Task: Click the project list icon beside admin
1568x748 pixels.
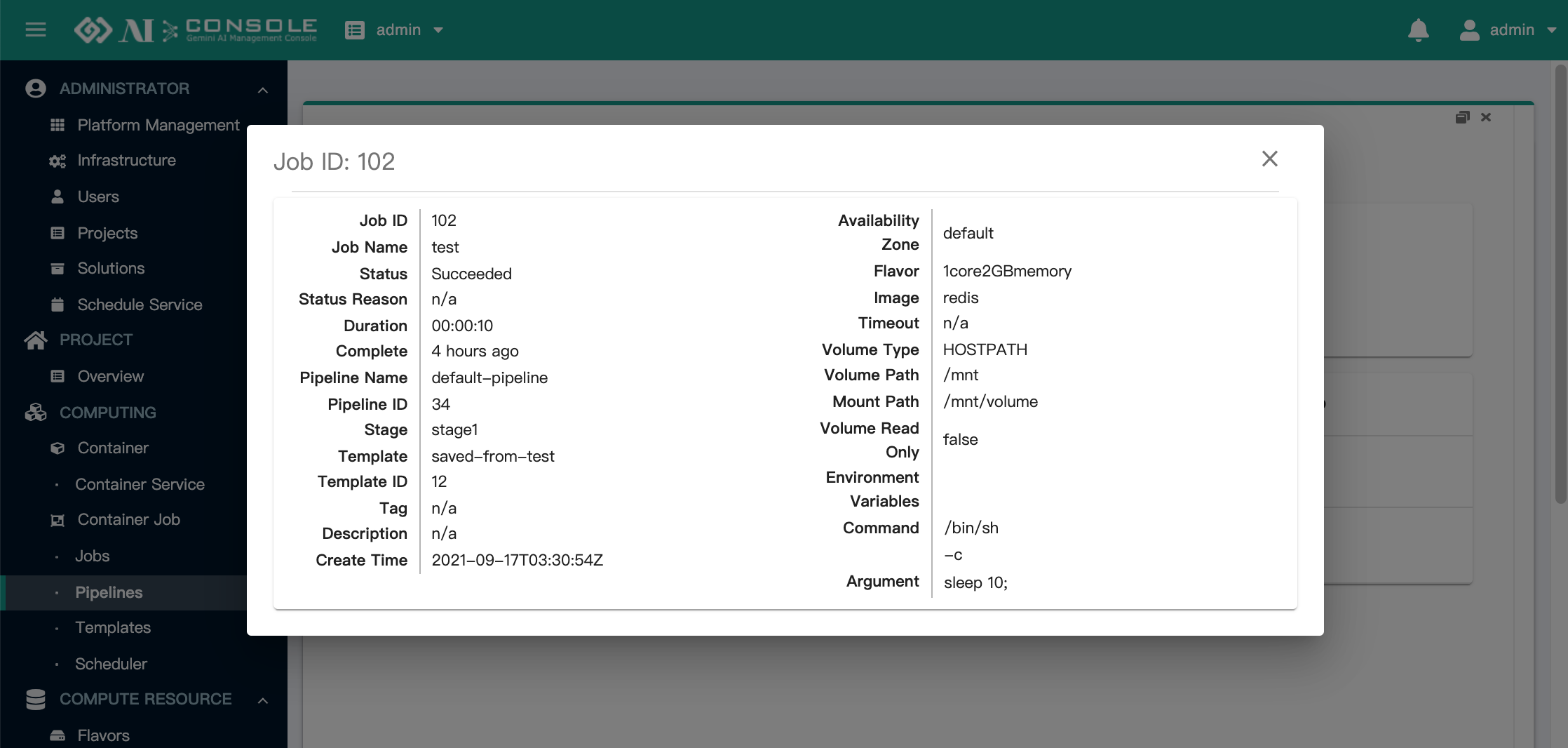Action: coord(355,30)
